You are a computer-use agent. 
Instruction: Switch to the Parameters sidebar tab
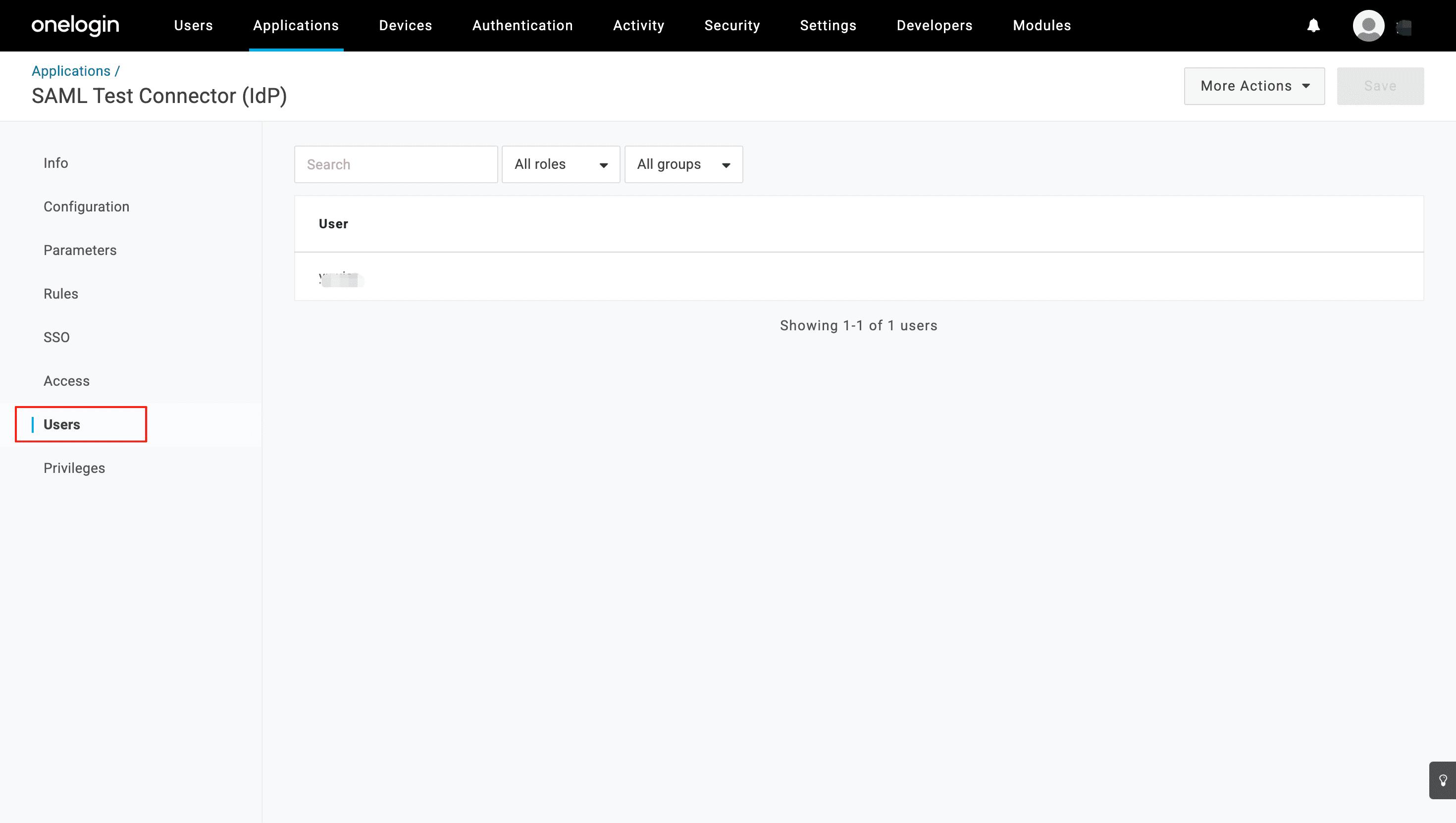coord(80,251)
